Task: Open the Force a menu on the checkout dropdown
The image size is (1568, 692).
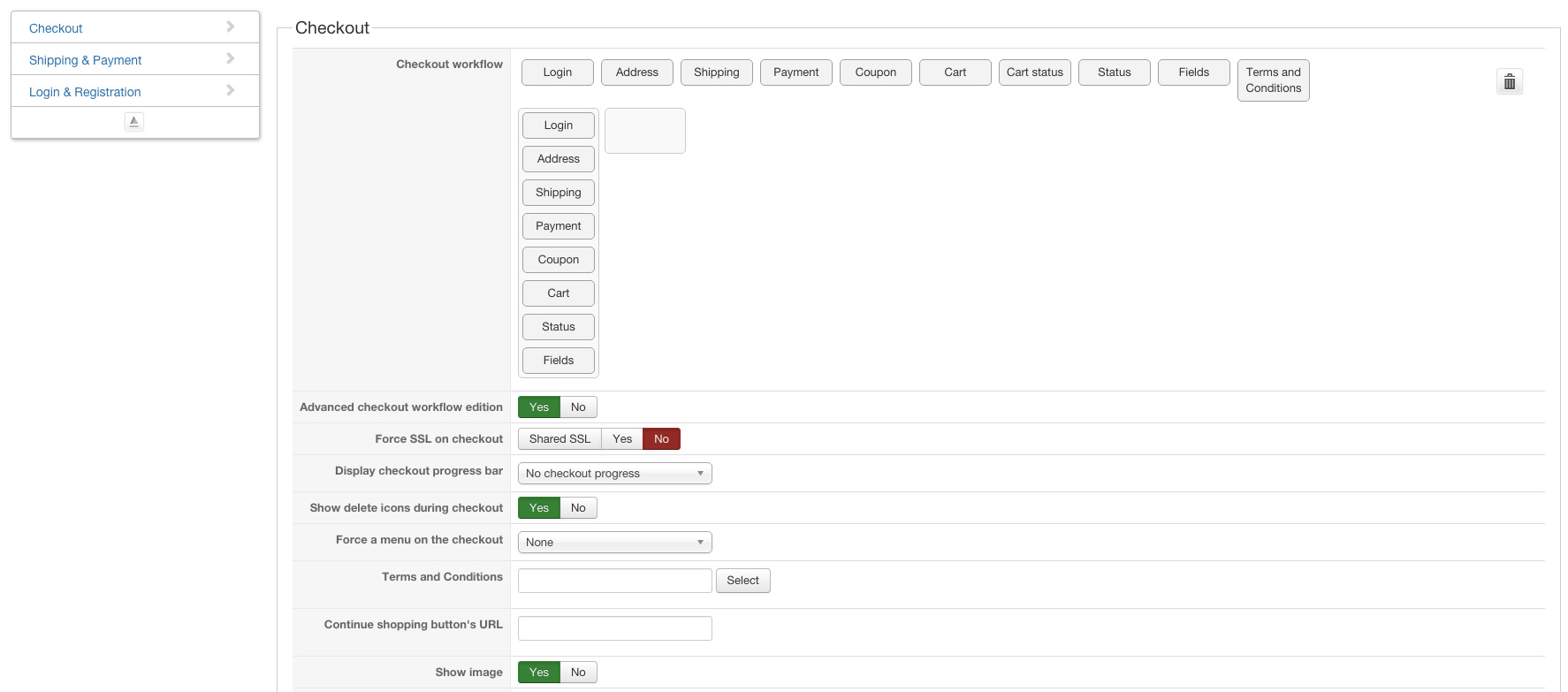Action: (615, 543)
